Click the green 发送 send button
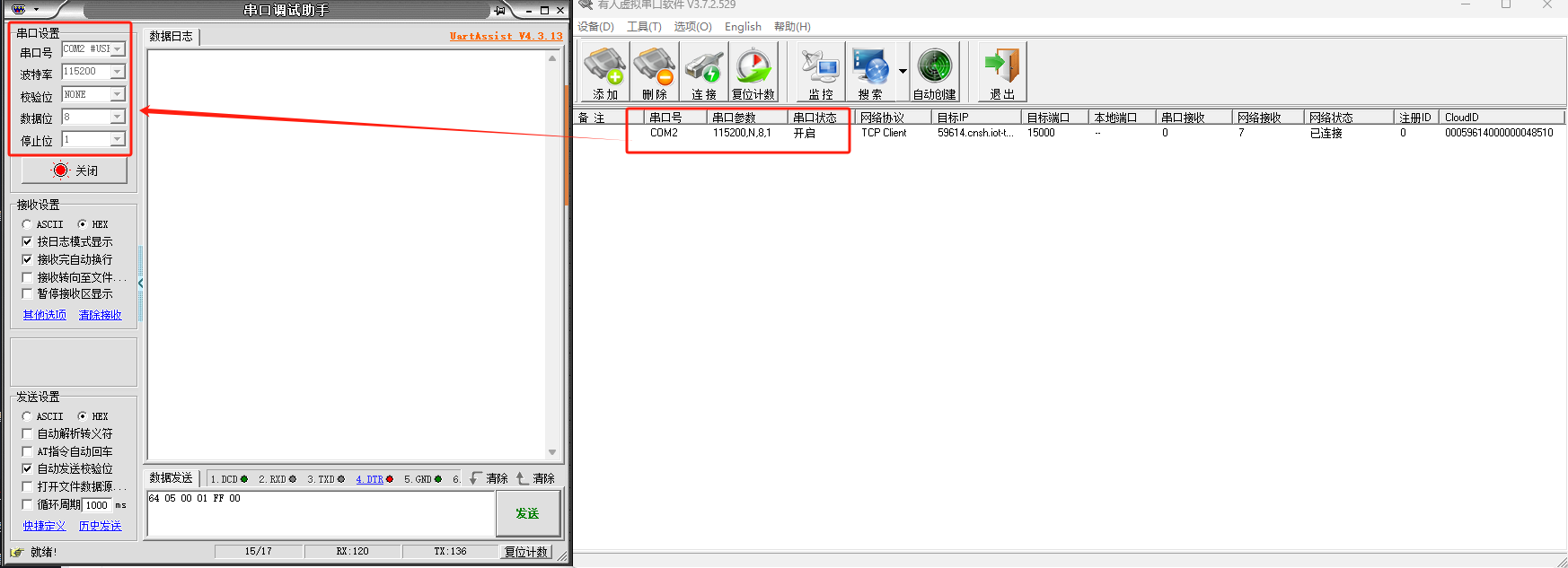 [527, 513]
